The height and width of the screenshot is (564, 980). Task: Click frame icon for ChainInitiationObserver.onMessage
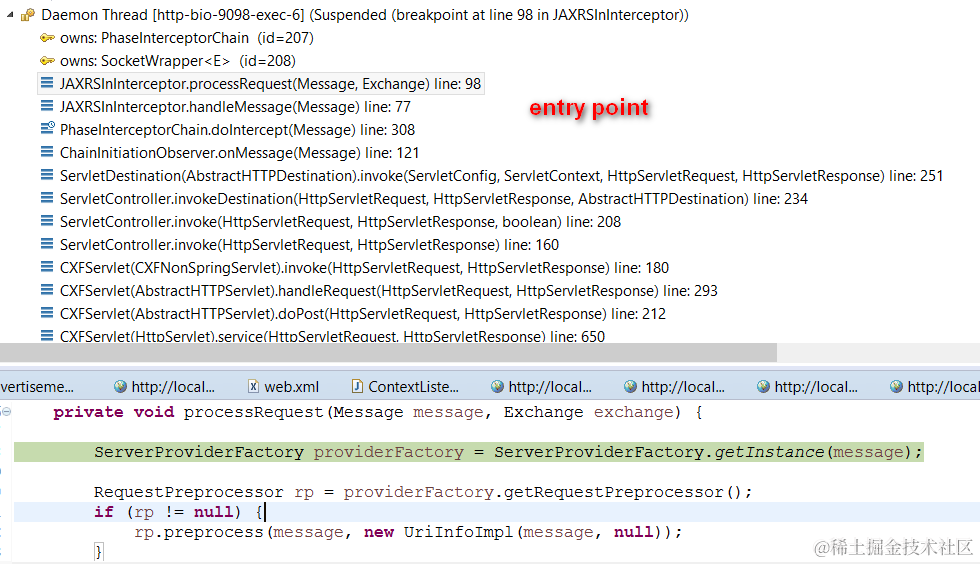tap(47, 152)
